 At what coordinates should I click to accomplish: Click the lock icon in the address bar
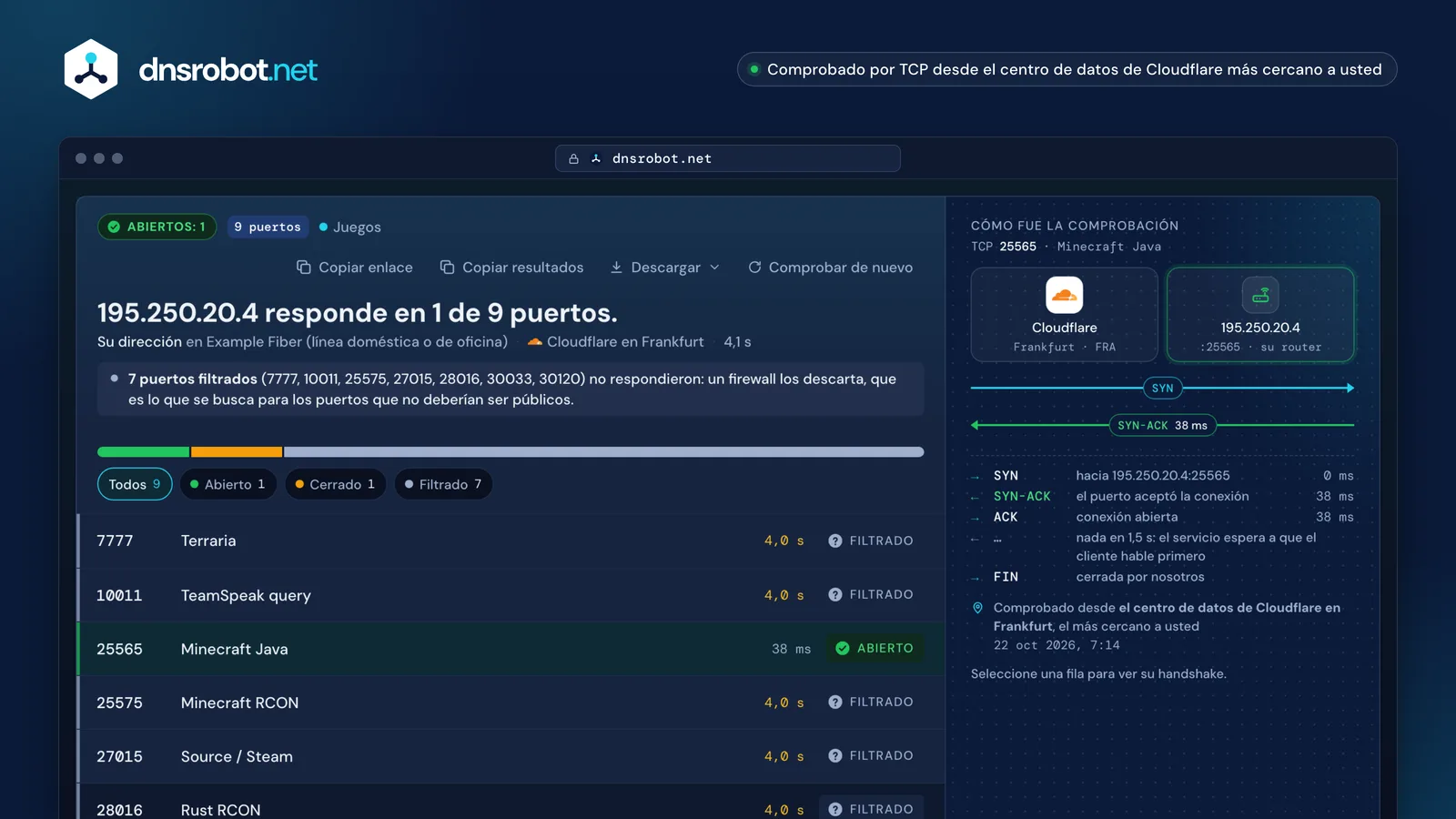point(573,158)
